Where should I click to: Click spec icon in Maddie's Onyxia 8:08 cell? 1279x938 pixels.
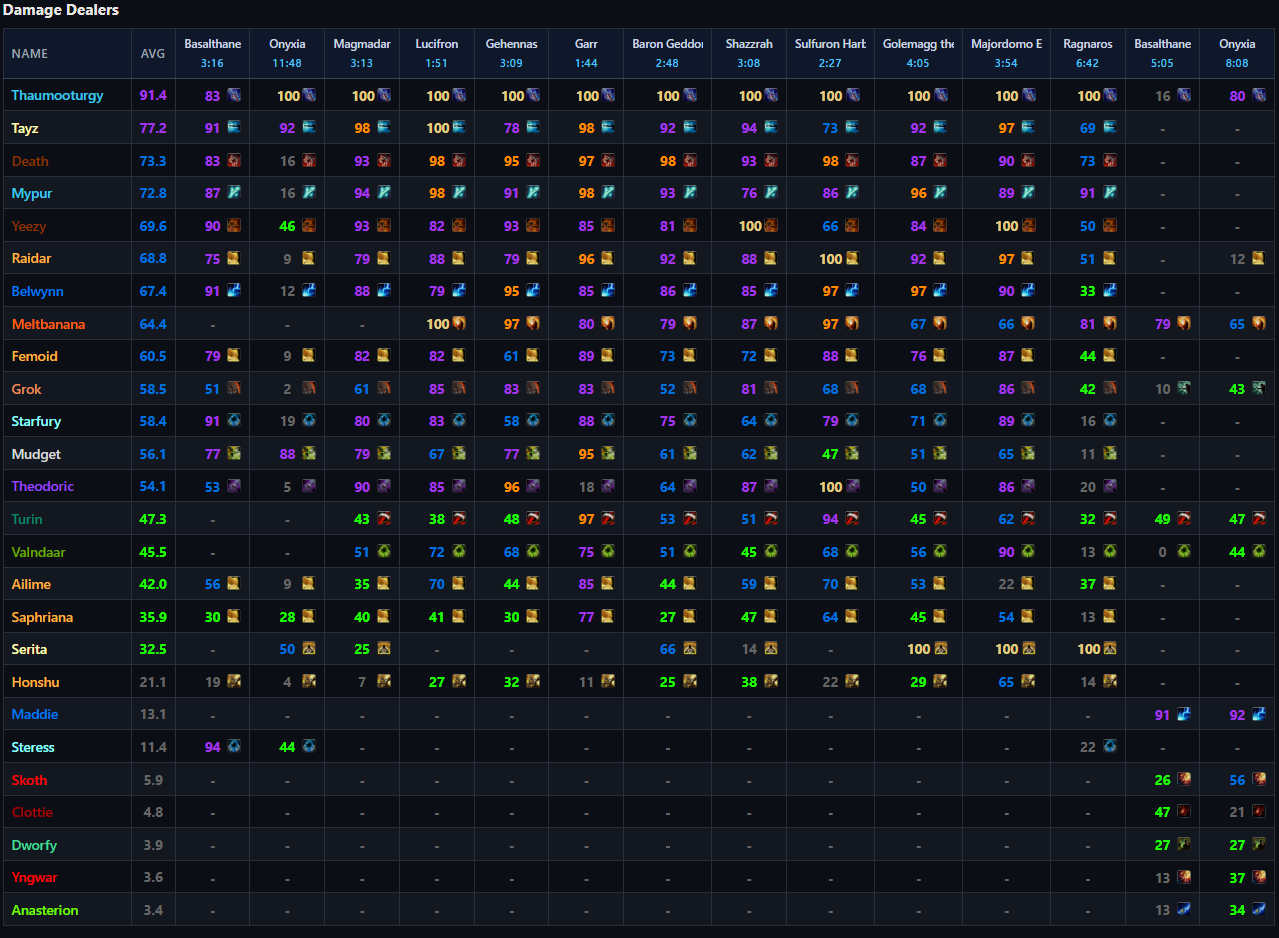coord(1258,714)
